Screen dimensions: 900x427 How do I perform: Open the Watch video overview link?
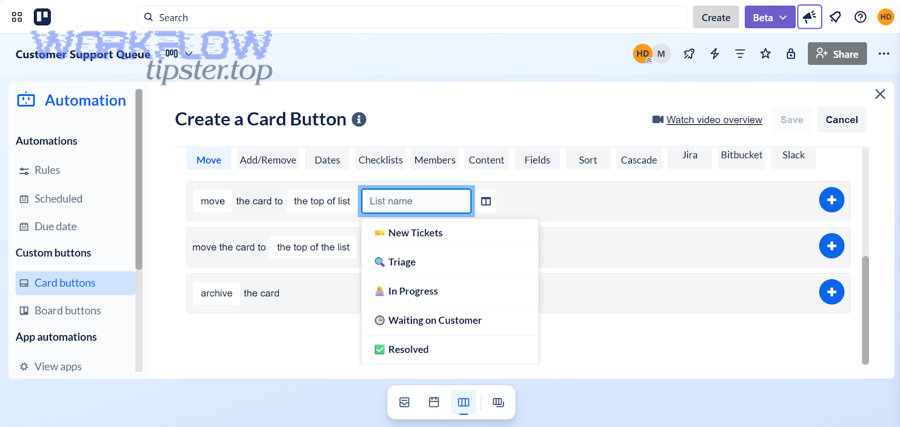(x=714, y=119)
